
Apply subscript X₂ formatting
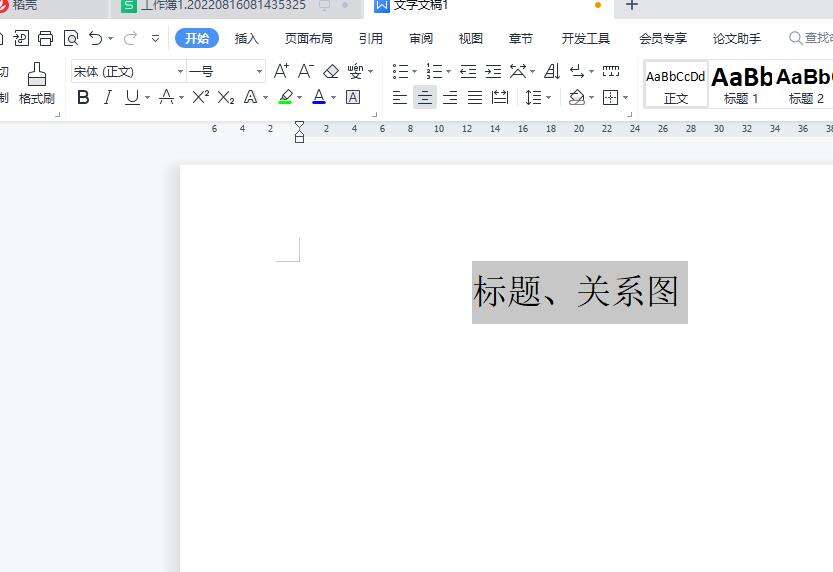[x=226, y=97]
